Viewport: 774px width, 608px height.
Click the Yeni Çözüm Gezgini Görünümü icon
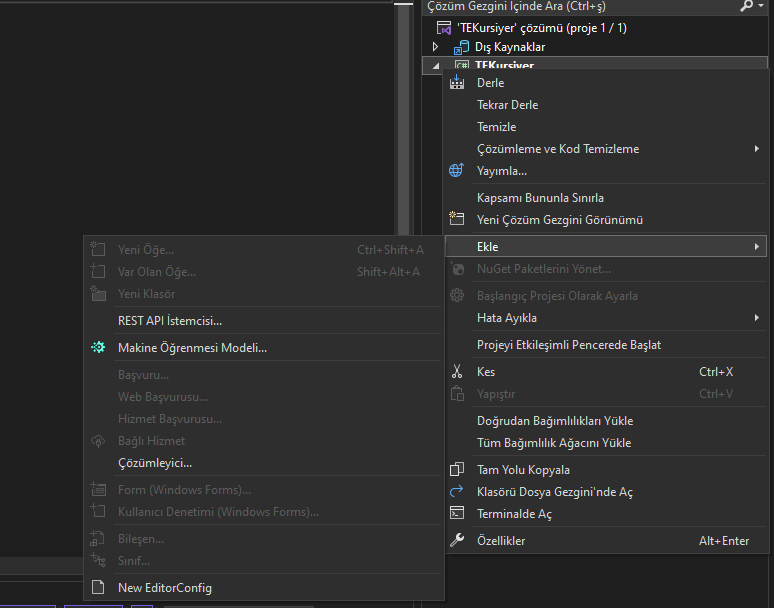click(457, 219)
